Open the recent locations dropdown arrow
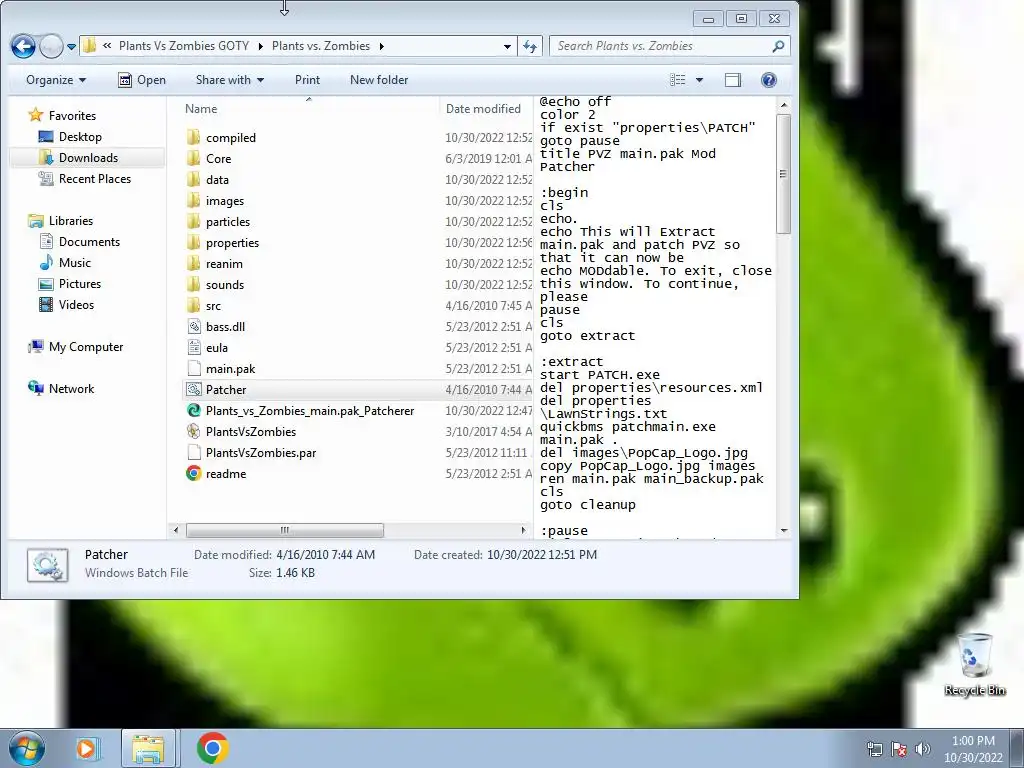The image size is (1024, 768). 71,47
